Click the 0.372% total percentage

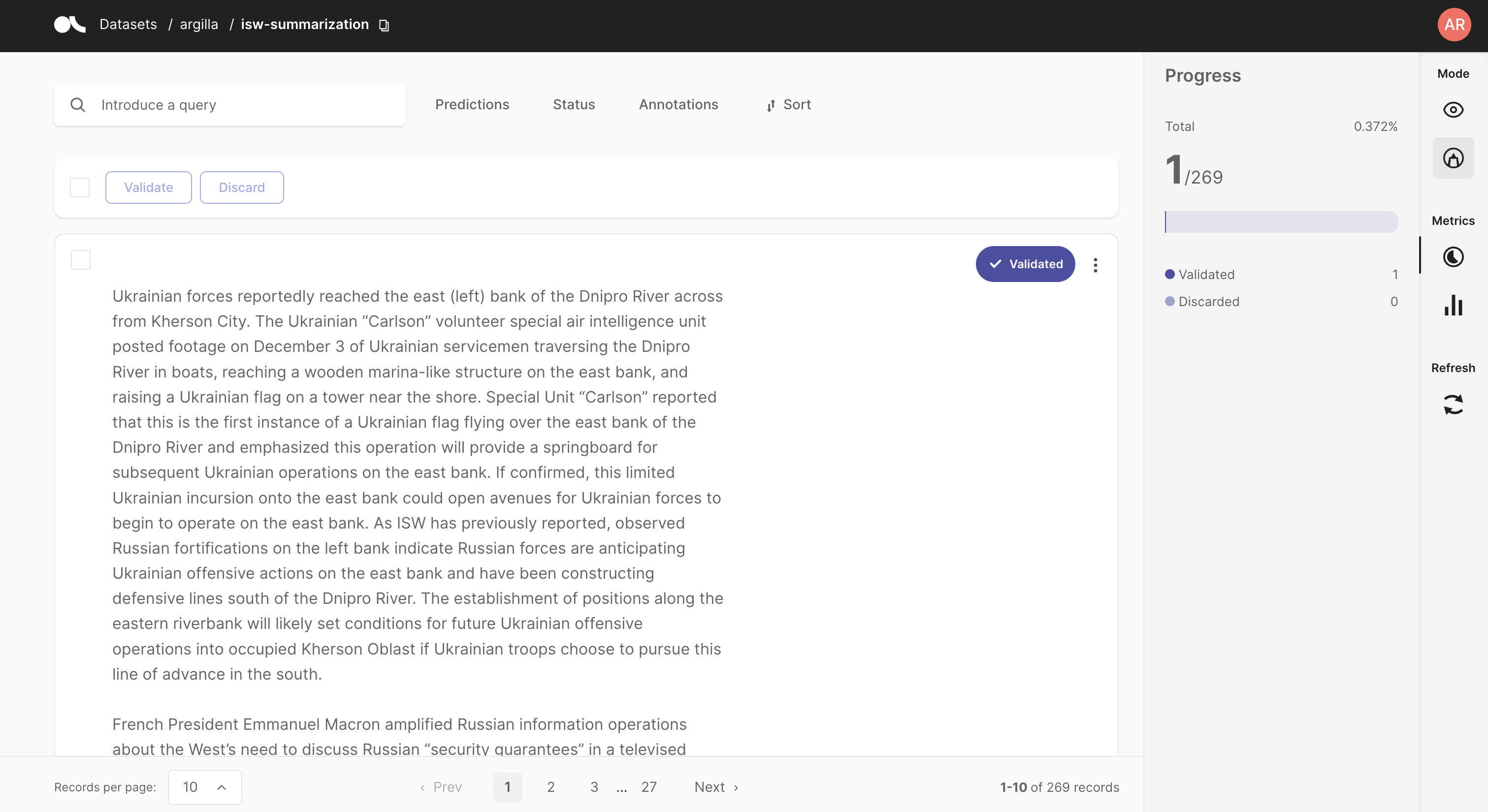1375,126
